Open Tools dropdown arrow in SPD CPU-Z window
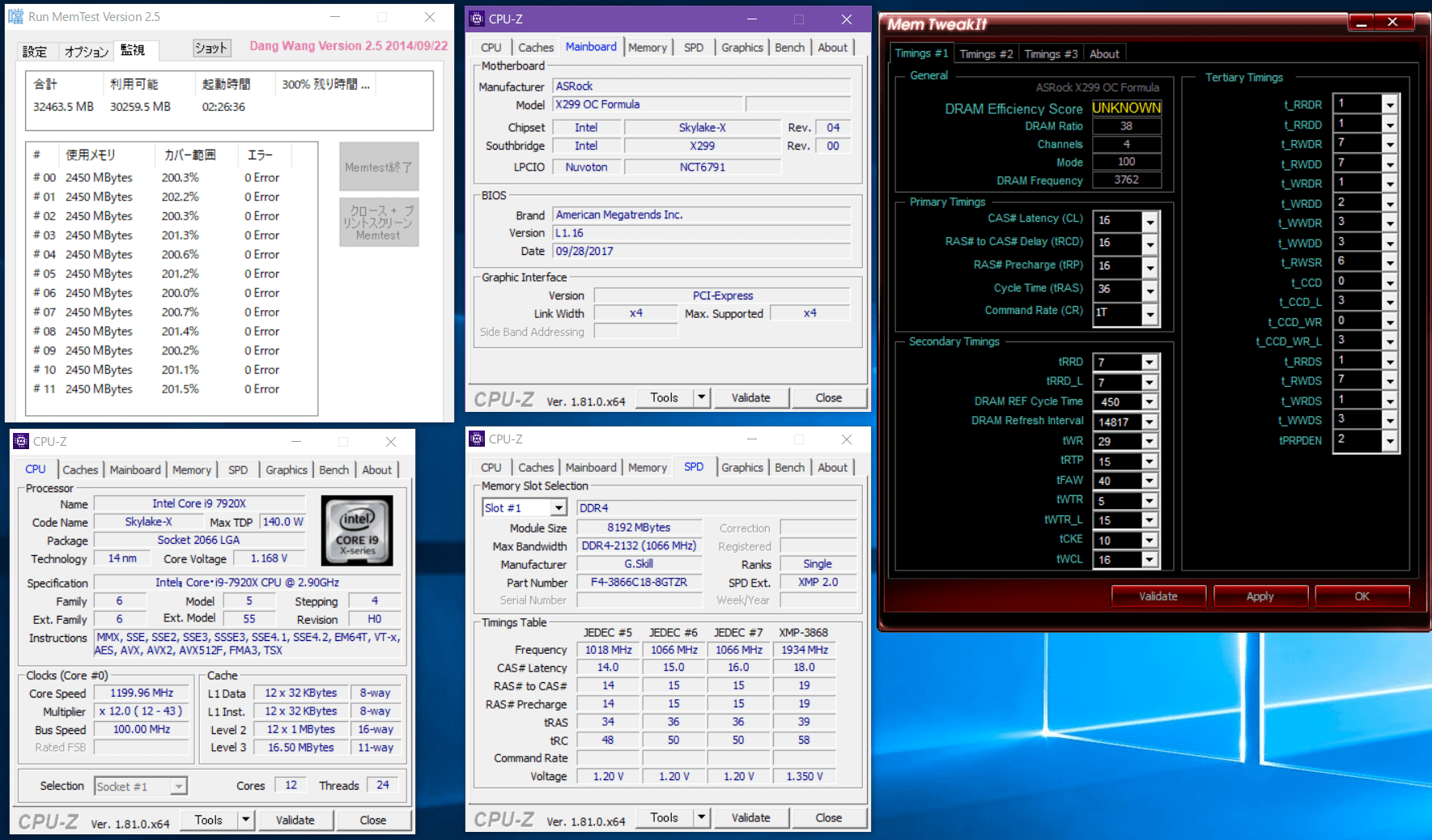This screenshot has height=840, width=1432. tap(702, 817)
